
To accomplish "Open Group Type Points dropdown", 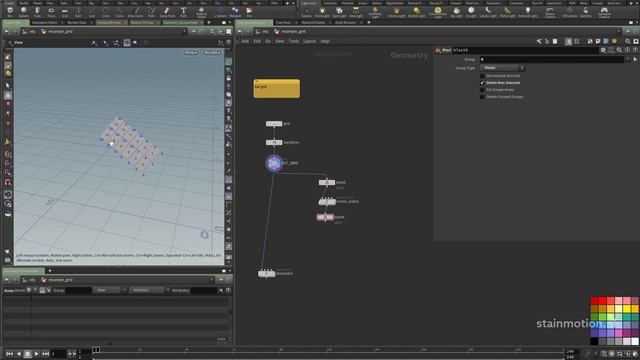I will click(x=502, y=68).
